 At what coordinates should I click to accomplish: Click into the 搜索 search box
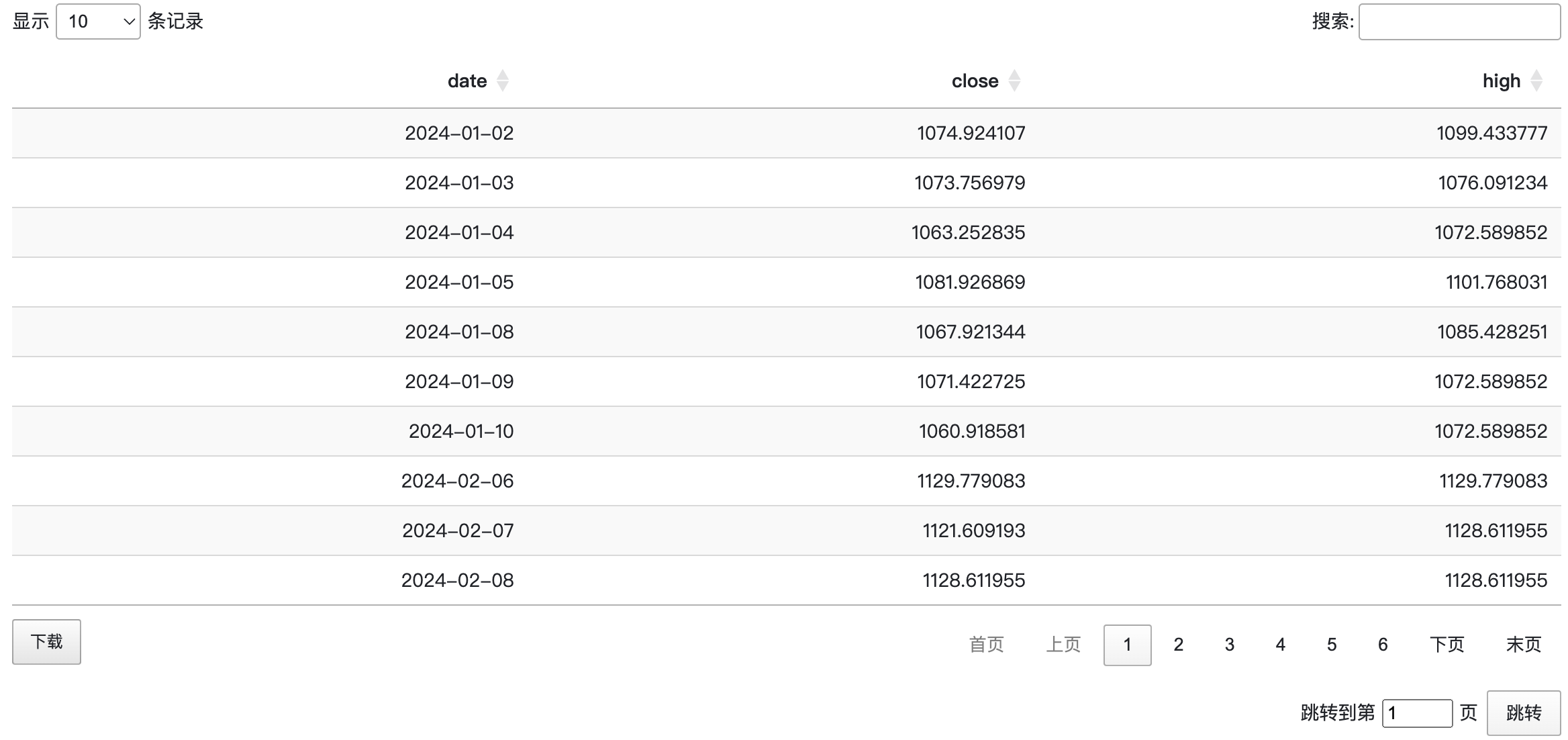(x=1459, y=22)
